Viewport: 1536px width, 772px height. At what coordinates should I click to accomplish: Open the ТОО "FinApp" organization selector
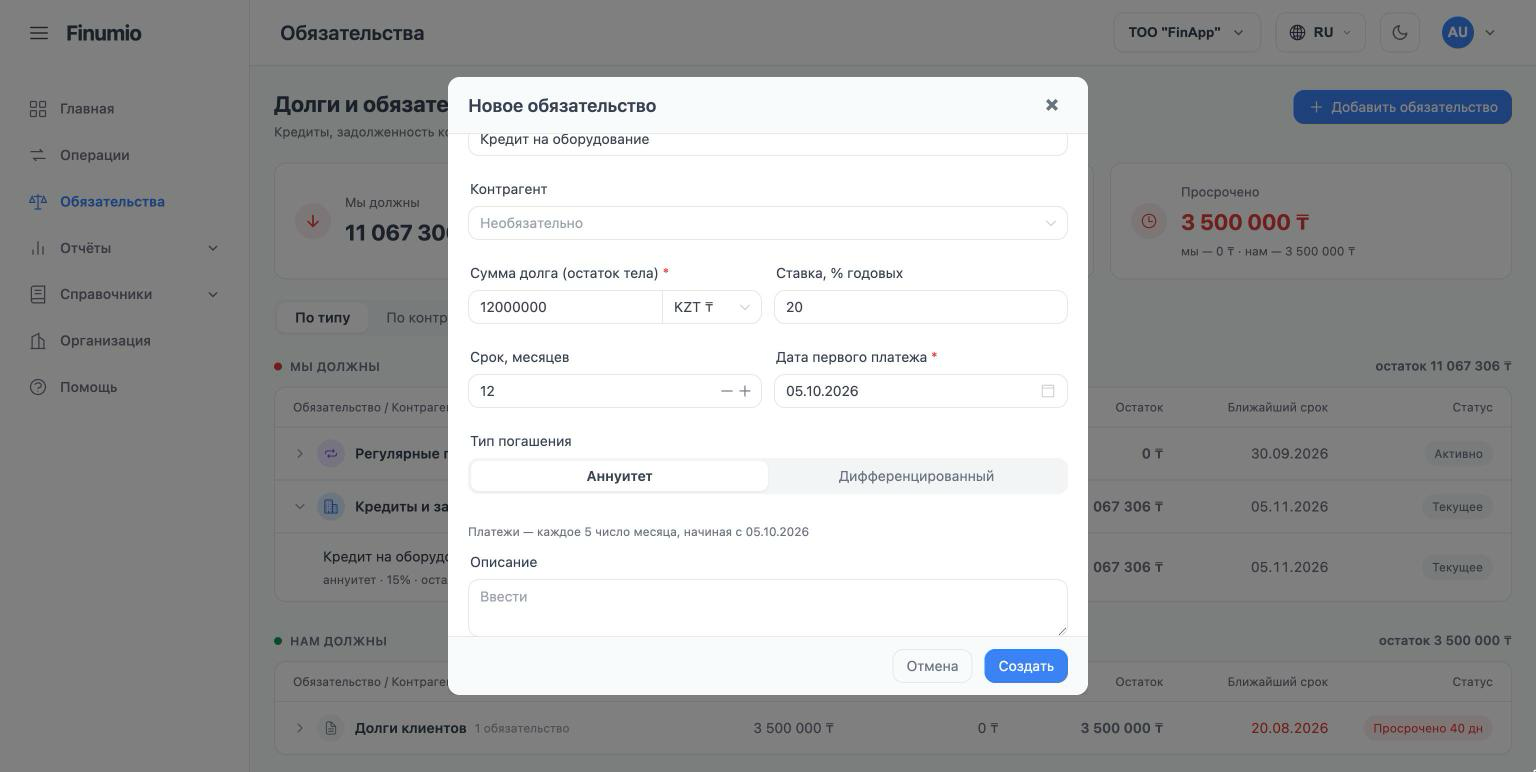click(1187, 33)
